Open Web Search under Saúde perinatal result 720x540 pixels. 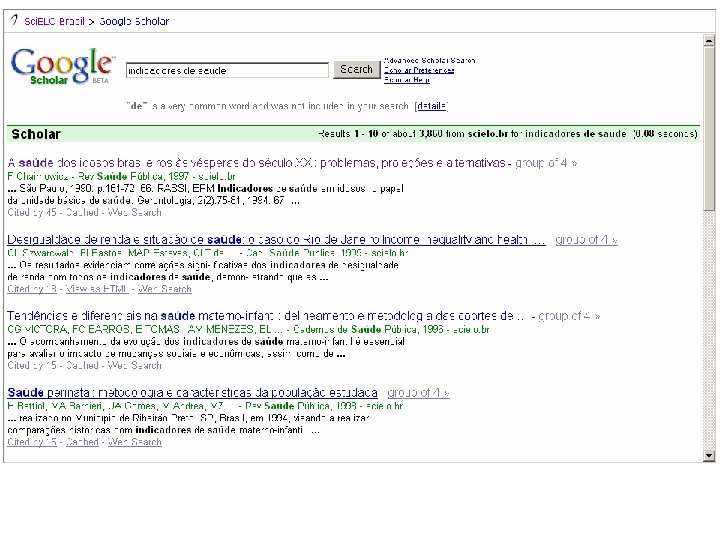coord(135,442)
